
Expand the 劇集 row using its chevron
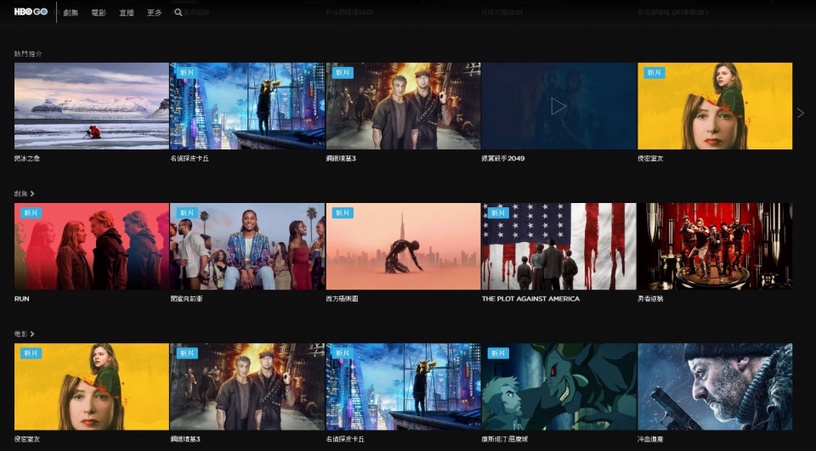(x=32, y=194)
